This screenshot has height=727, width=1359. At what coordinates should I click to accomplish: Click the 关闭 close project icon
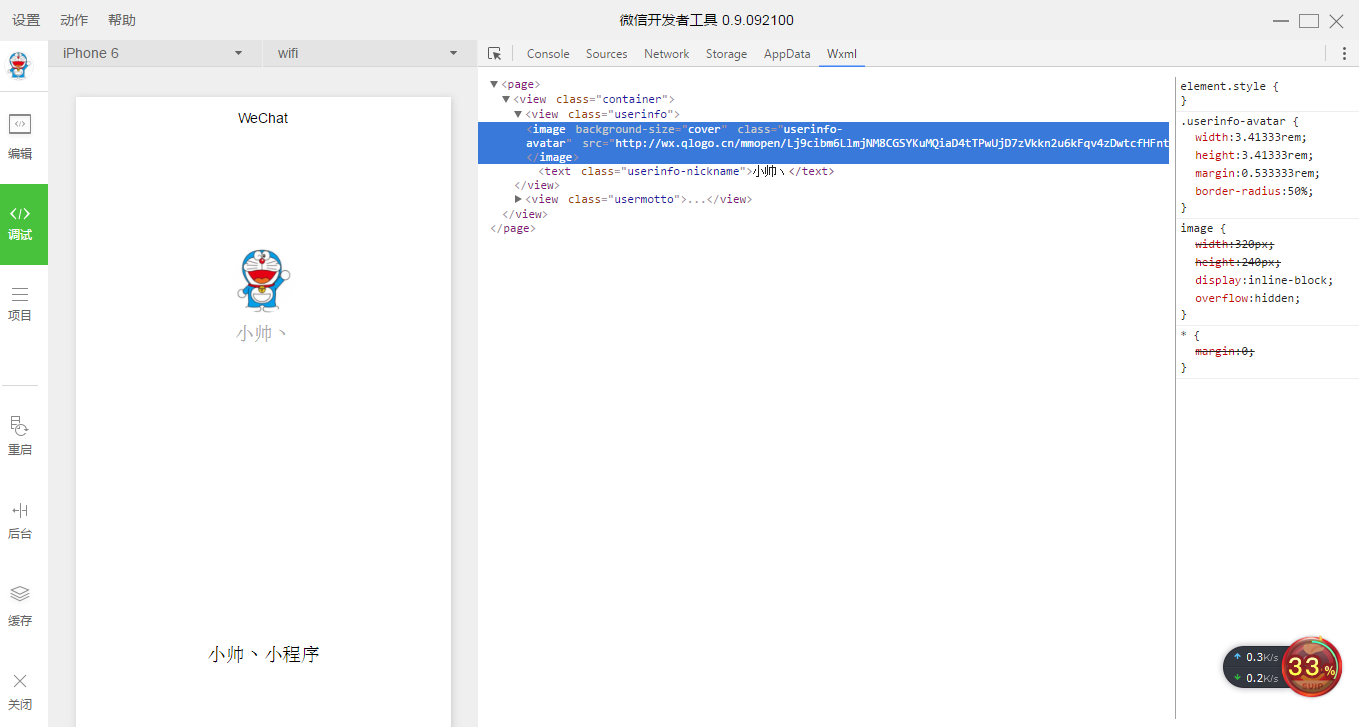pos(20,681)
